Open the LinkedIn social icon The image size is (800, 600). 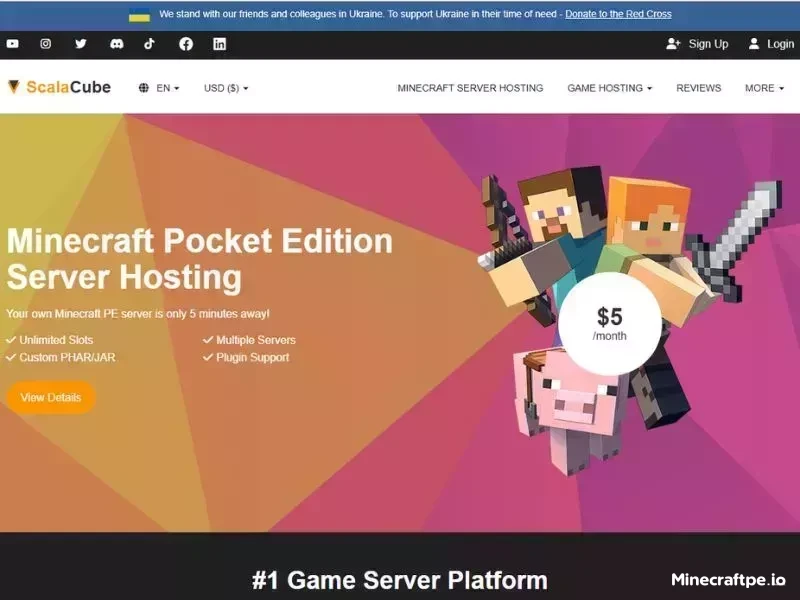pos(219,44)
